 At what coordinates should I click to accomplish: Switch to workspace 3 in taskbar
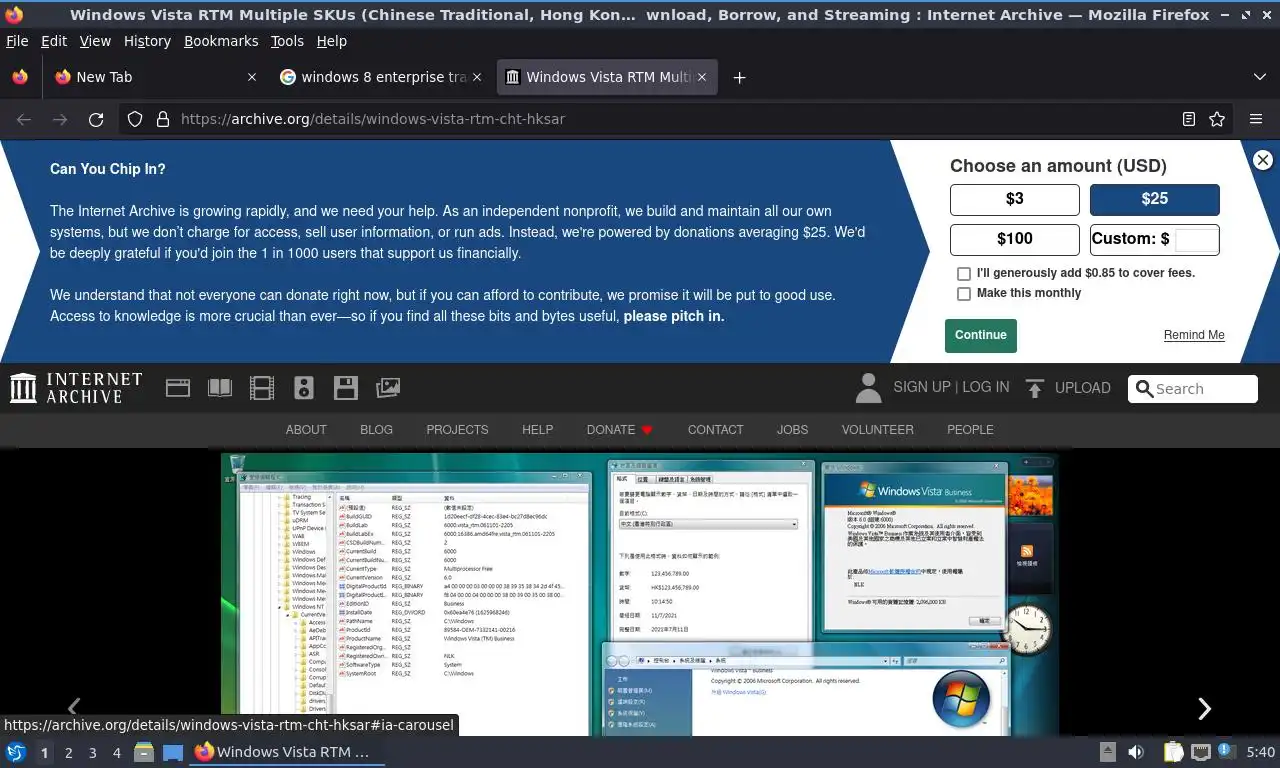(92, 752)
